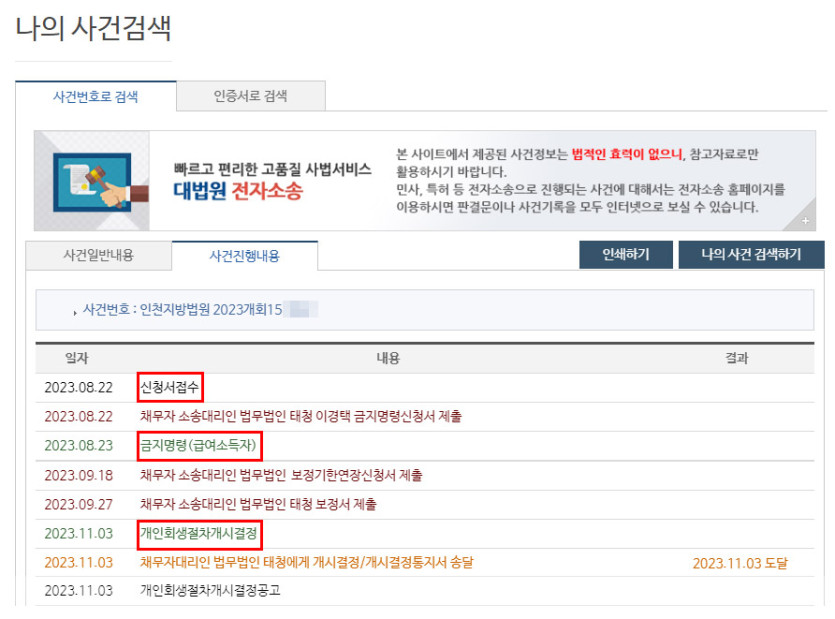The width and height of the screenshot is (835, 619).
Task: Select the 사건진행내용 tab
Action: click(244, 256)
